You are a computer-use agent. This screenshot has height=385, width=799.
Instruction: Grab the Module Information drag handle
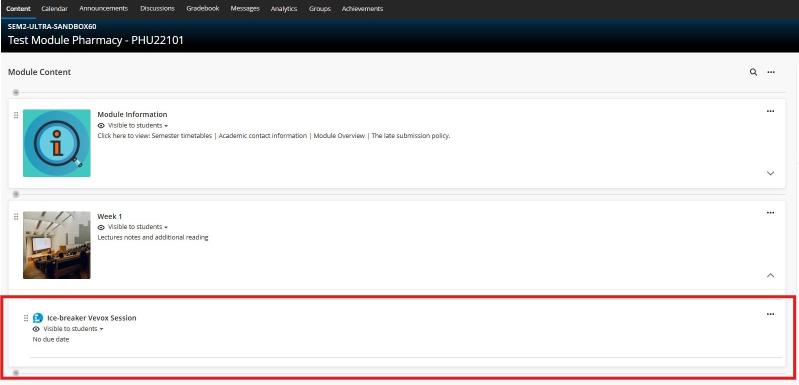tap(16, 115)
